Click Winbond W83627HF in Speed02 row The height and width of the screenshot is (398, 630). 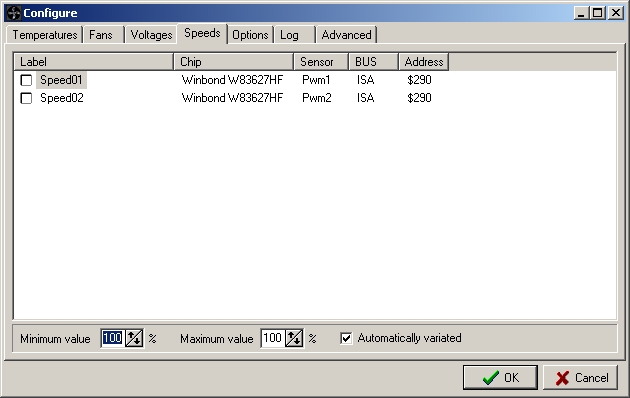click(x=232, y=98)
